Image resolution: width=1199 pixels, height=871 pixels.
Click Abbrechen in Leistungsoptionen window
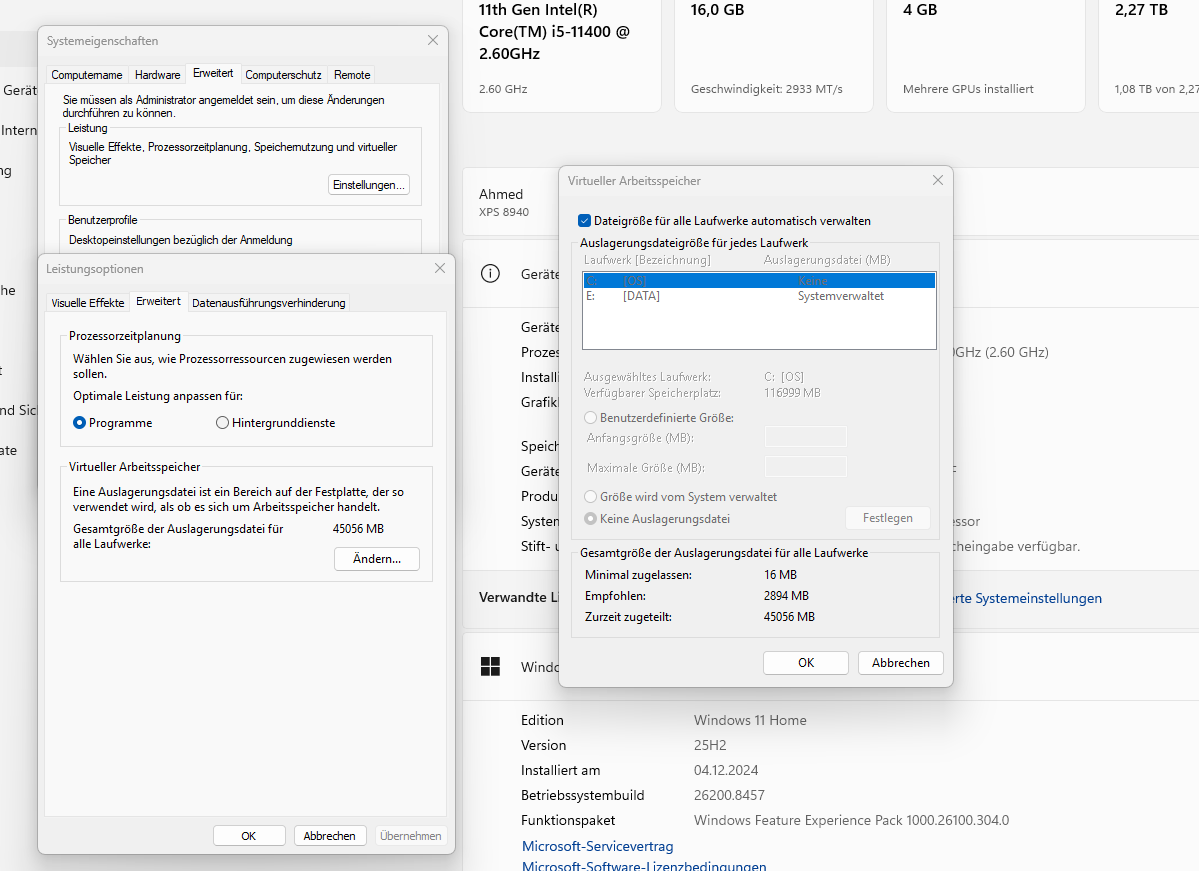(x=330, y=836)
